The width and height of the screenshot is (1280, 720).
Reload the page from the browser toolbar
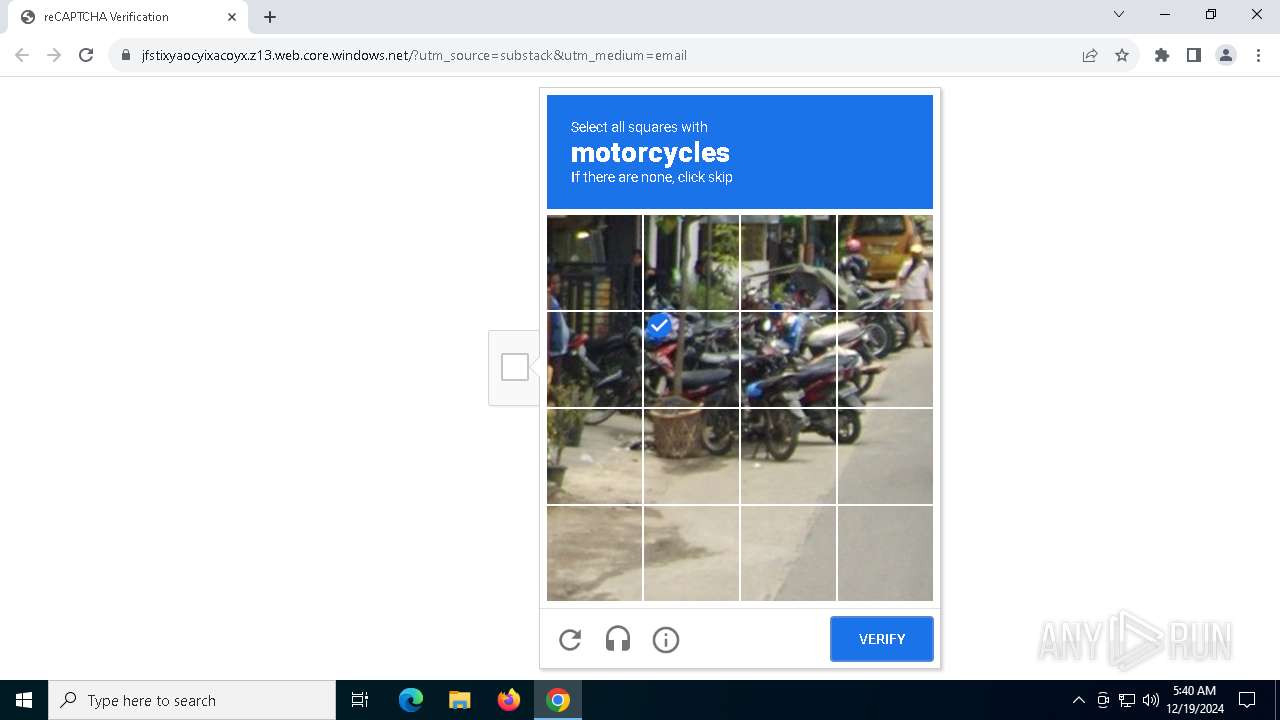[x=86, y=55]
